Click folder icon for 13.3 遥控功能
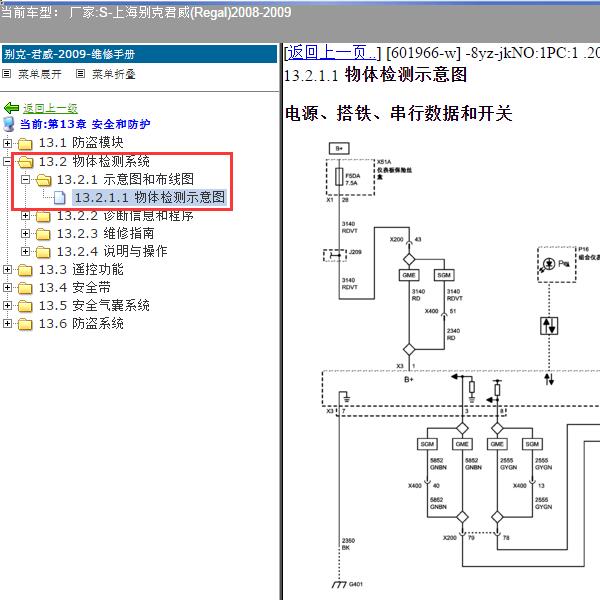 (25, 270)
